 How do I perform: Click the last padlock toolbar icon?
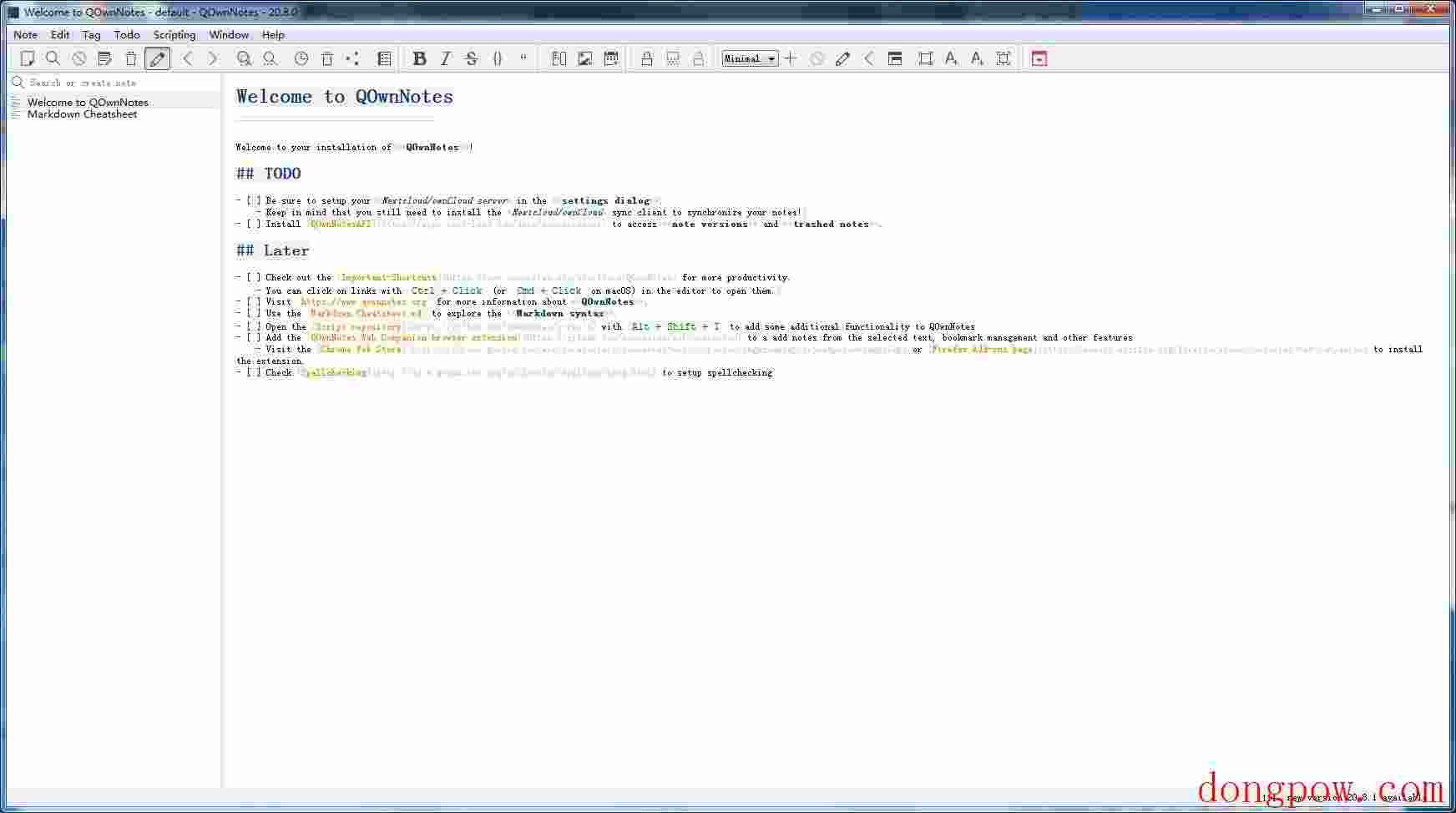click(x=699, y=58)
